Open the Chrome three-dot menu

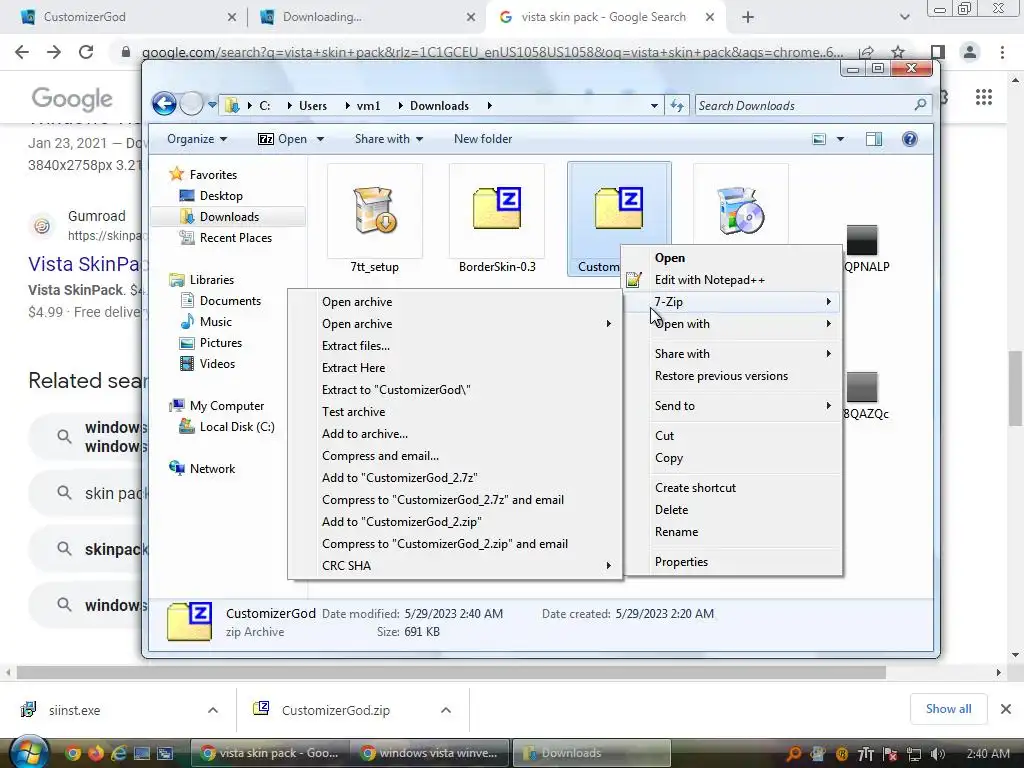pos(1002,52)
